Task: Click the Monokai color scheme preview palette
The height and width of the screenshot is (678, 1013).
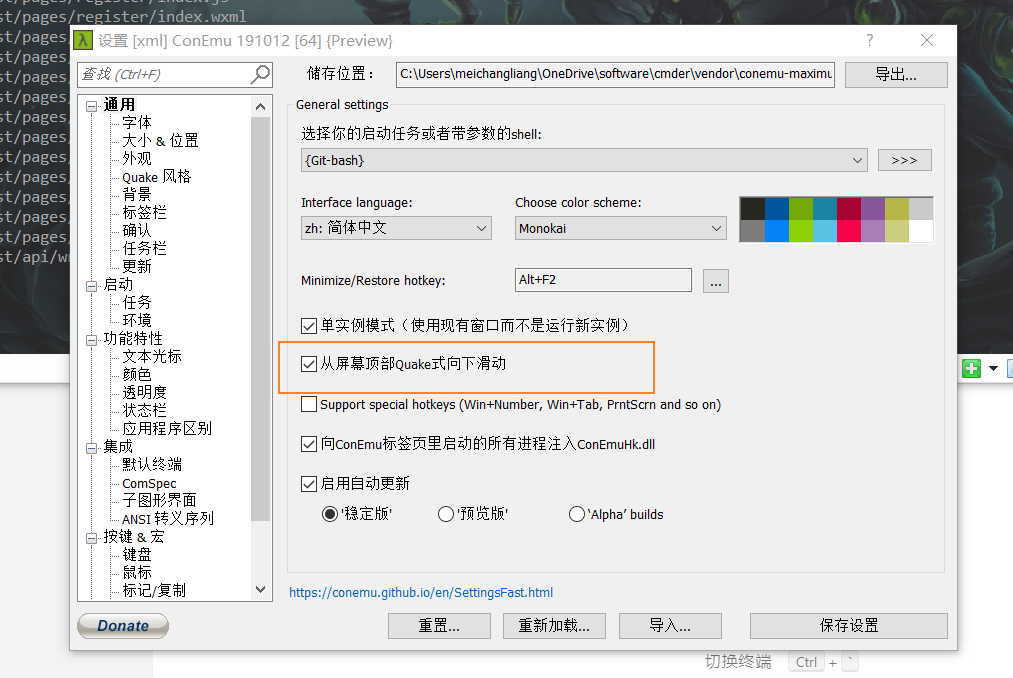Action: (836, 219)
